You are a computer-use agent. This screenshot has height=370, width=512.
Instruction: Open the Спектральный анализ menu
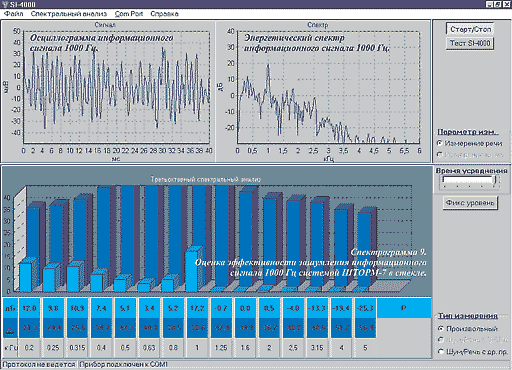tap(69, 14)
